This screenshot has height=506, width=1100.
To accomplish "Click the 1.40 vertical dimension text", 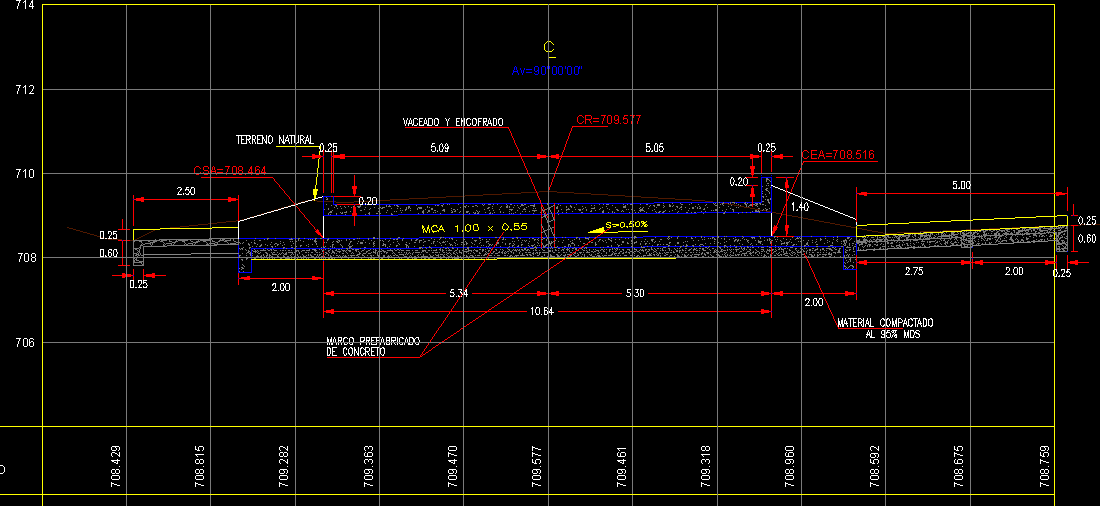I will [799, 207].
